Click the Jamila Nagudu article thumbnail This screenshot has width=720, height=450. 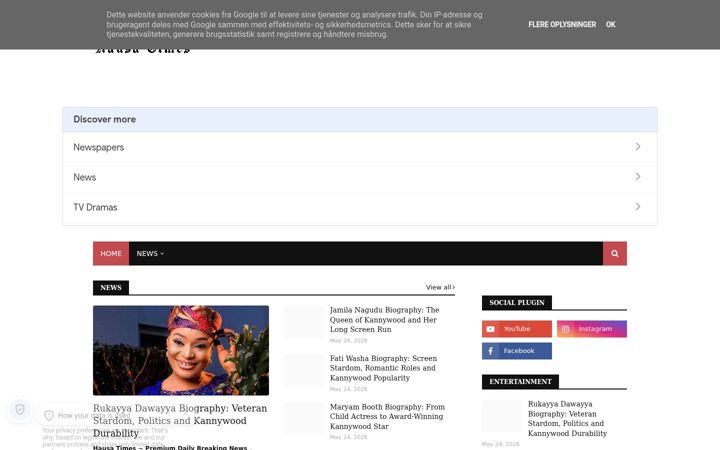click(x=304, y=321)
